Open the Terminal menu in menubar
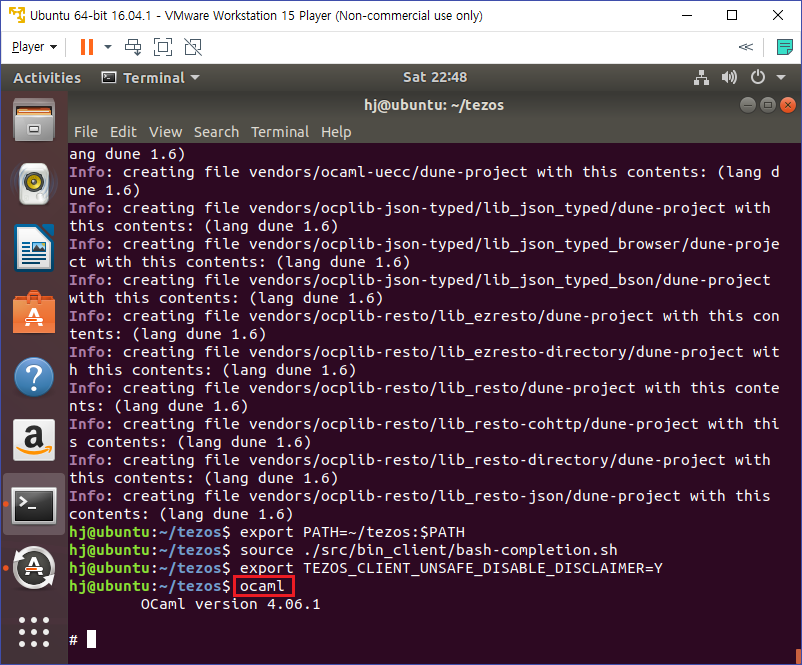Viewport: 802px width, 665px height. click(280, 132)
